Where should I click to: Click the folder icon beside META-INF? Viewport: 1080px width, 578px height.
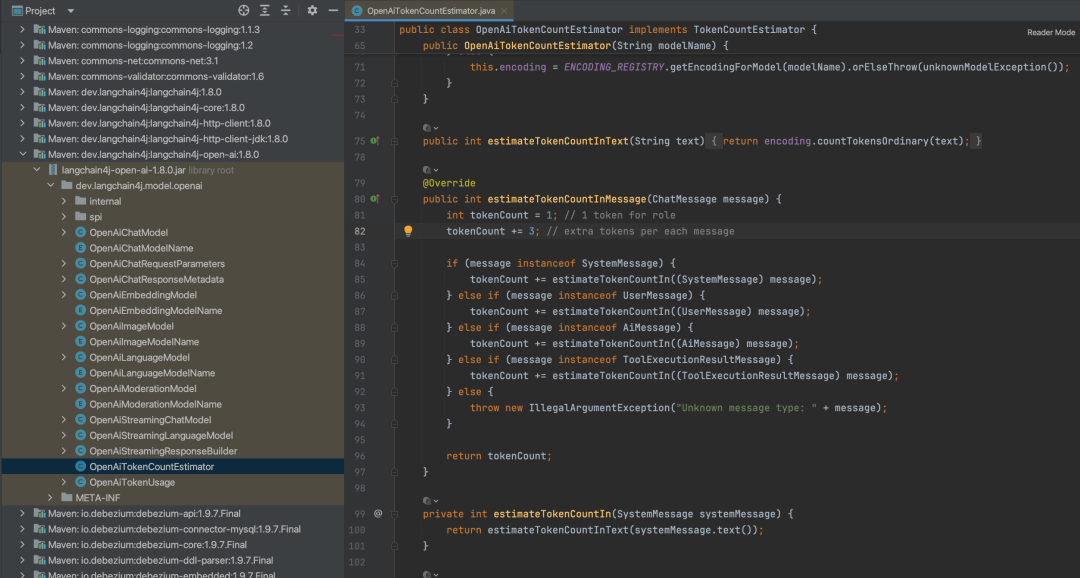coord(67,497)
